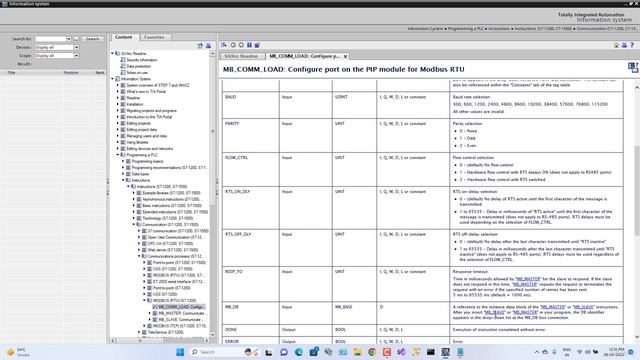Collapse the Programming a PLC node

118,155
